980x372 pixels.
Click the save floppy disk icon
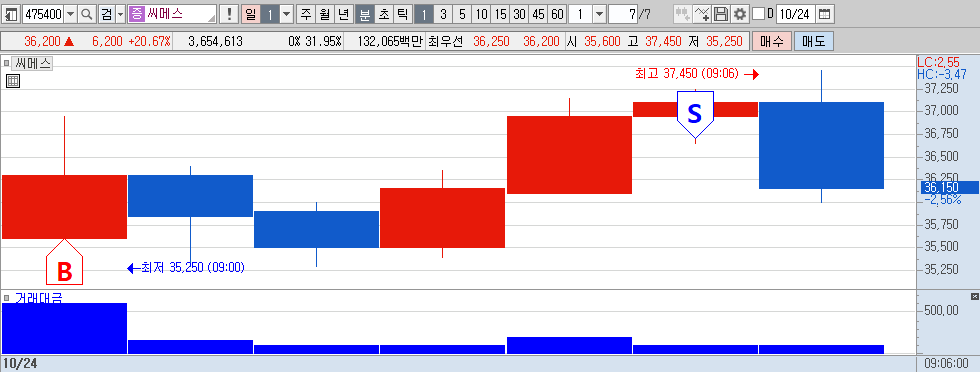point(721,14)
